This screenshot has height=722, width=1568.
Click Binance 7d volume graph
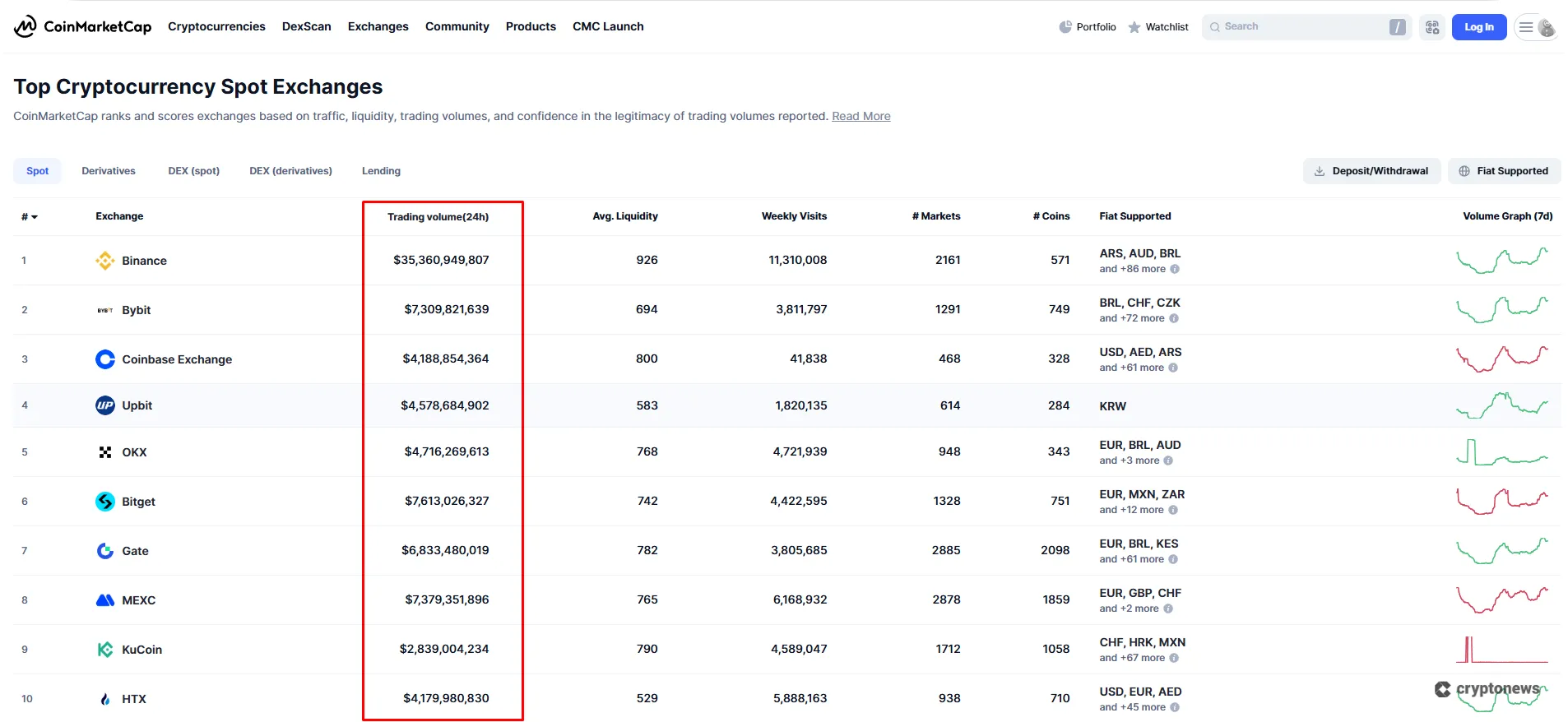(1502, 261)
